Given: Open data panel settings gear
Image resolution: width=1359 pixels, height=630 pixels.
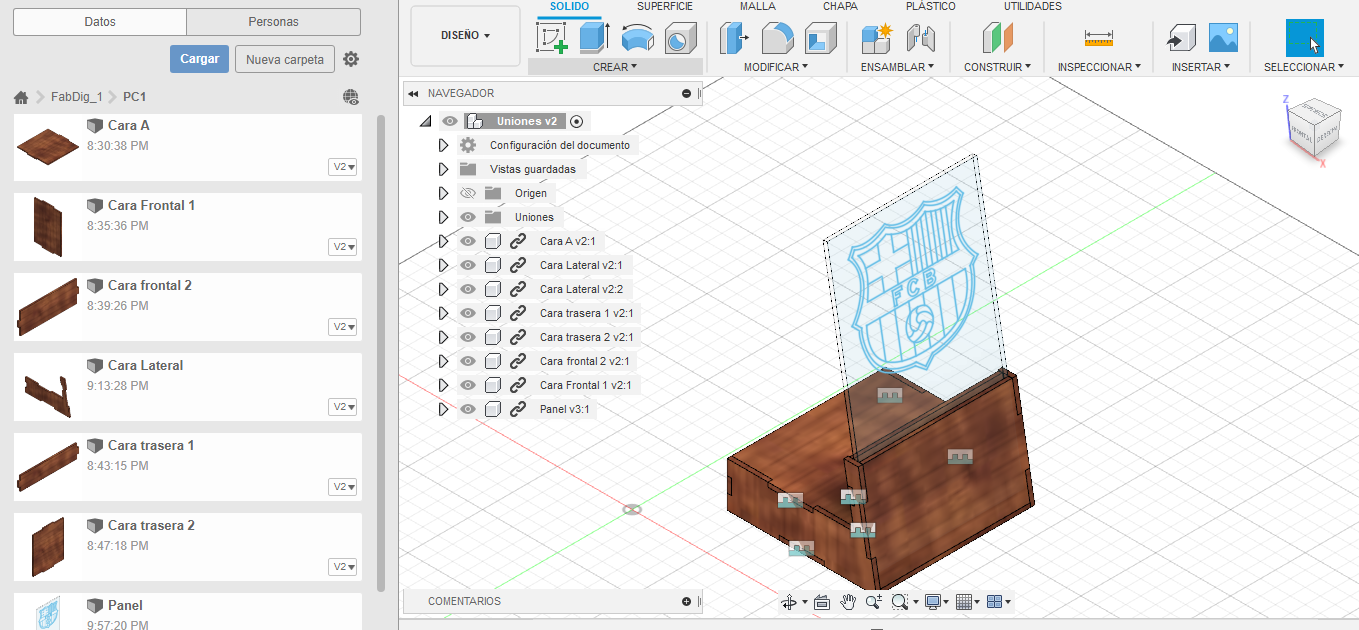Looking at the screenshot, I should (351, 60).
